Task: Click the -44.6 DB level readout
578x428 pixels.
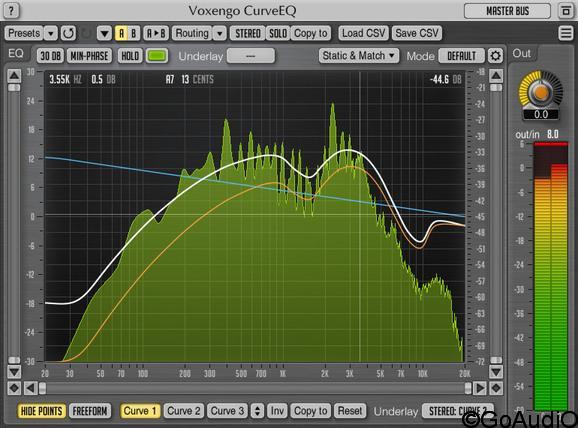Action: pos(445,79)
